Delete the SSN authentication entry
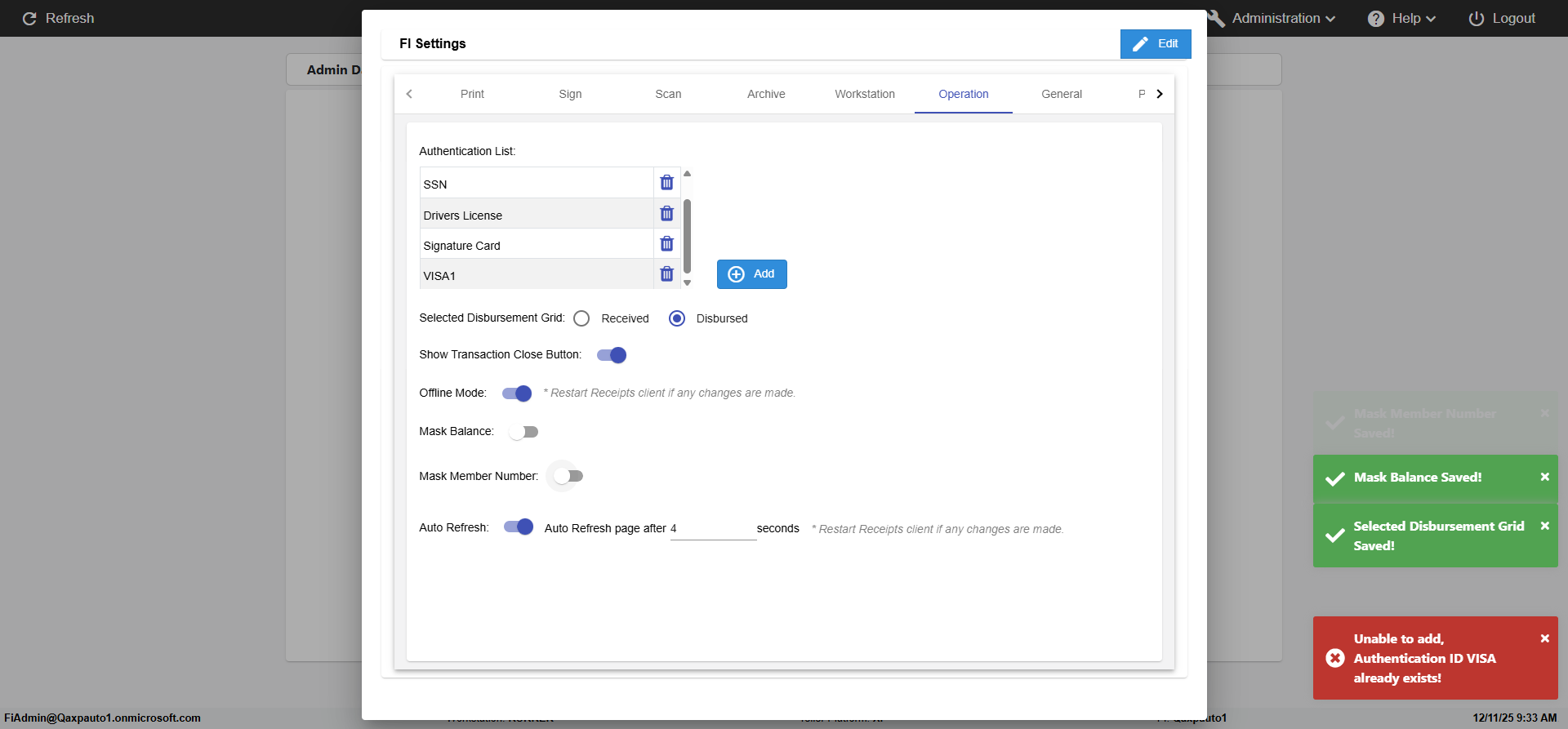1568x729 pixels. (x=666, y=182)
